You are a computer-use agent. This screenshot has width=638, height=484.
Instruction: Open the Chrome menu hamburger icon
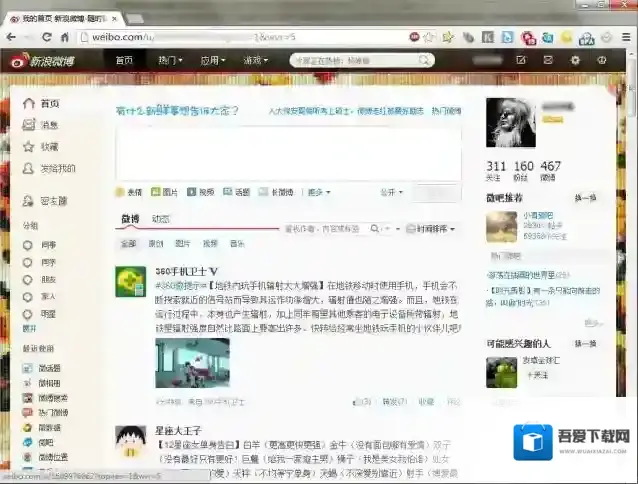click(x=626, y=37)
